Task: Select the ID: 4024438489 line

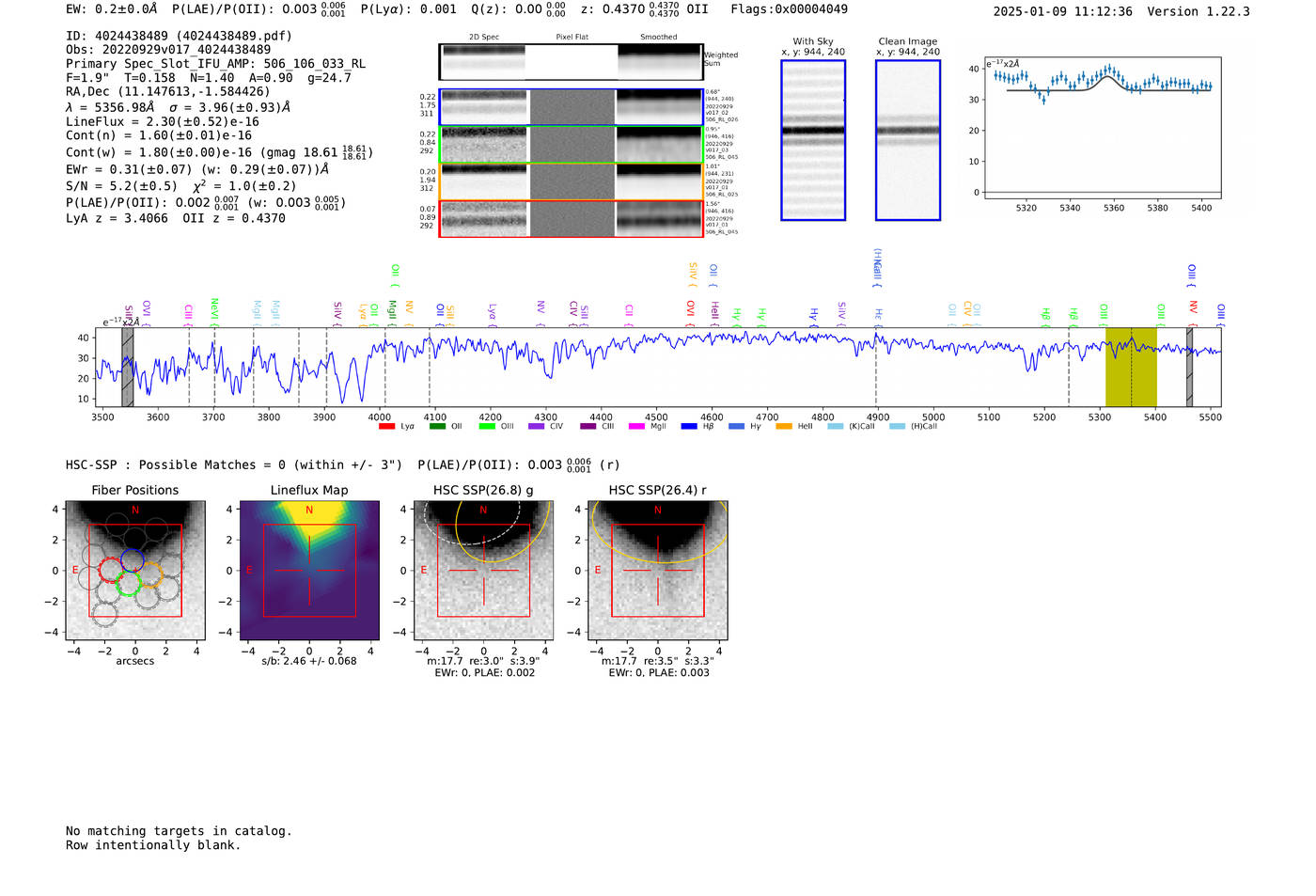Action: click(179, 36)
